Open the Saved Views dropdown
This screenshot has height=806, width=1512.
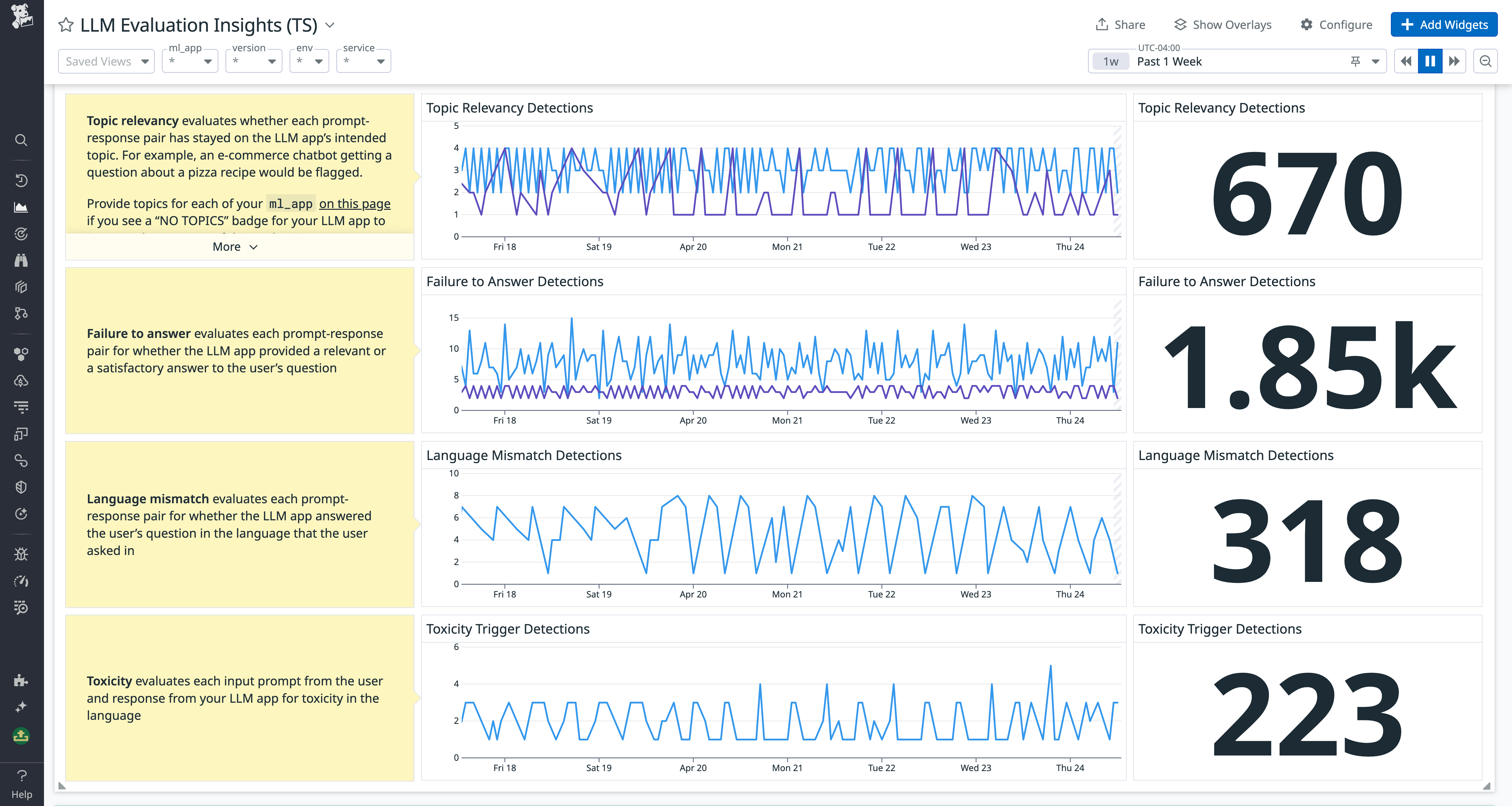106,61
